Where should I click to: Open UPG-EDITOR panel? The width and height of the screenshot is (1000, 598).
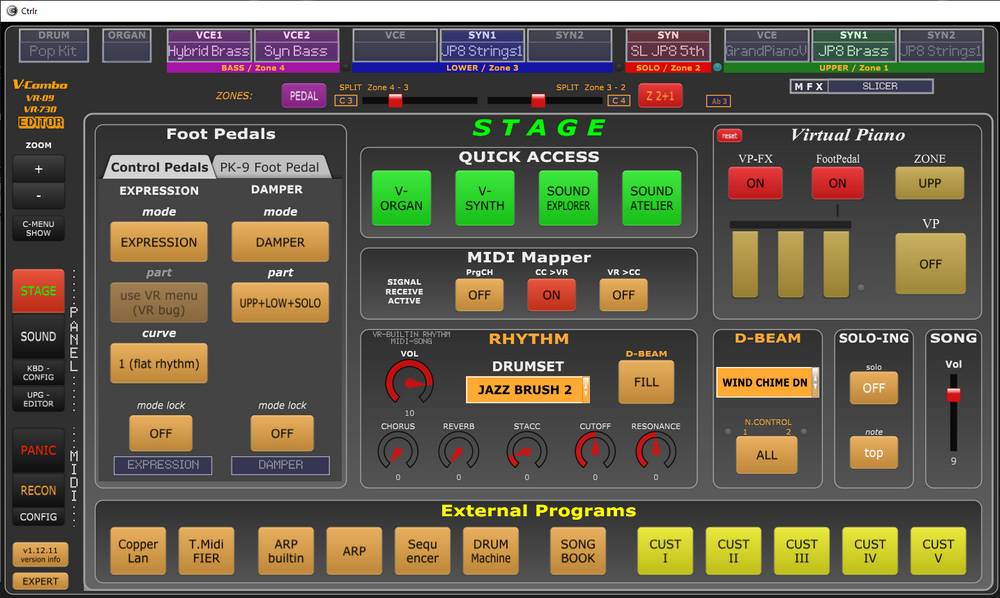38,399
